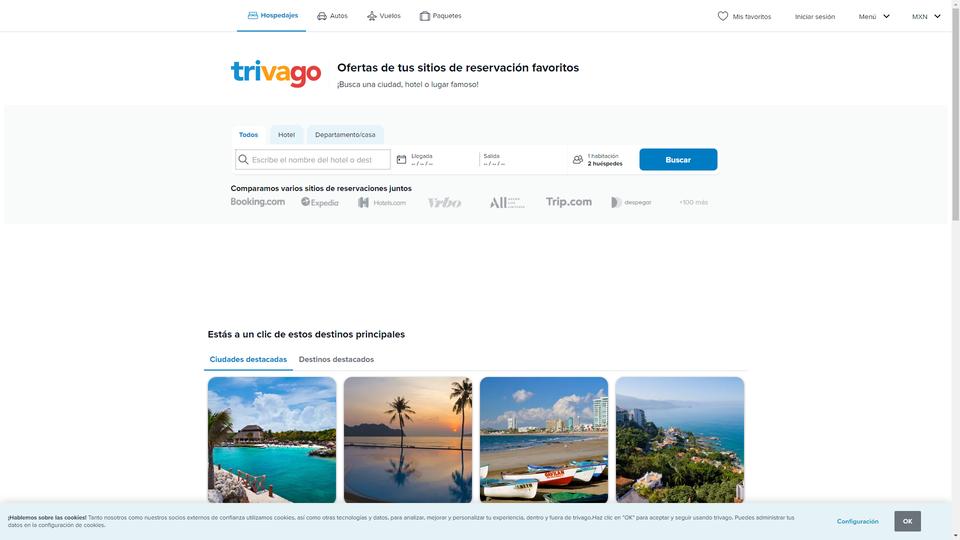Expand the Menú dropdown
This screenshot has width=960, height=540.
[x=874, y=17]
